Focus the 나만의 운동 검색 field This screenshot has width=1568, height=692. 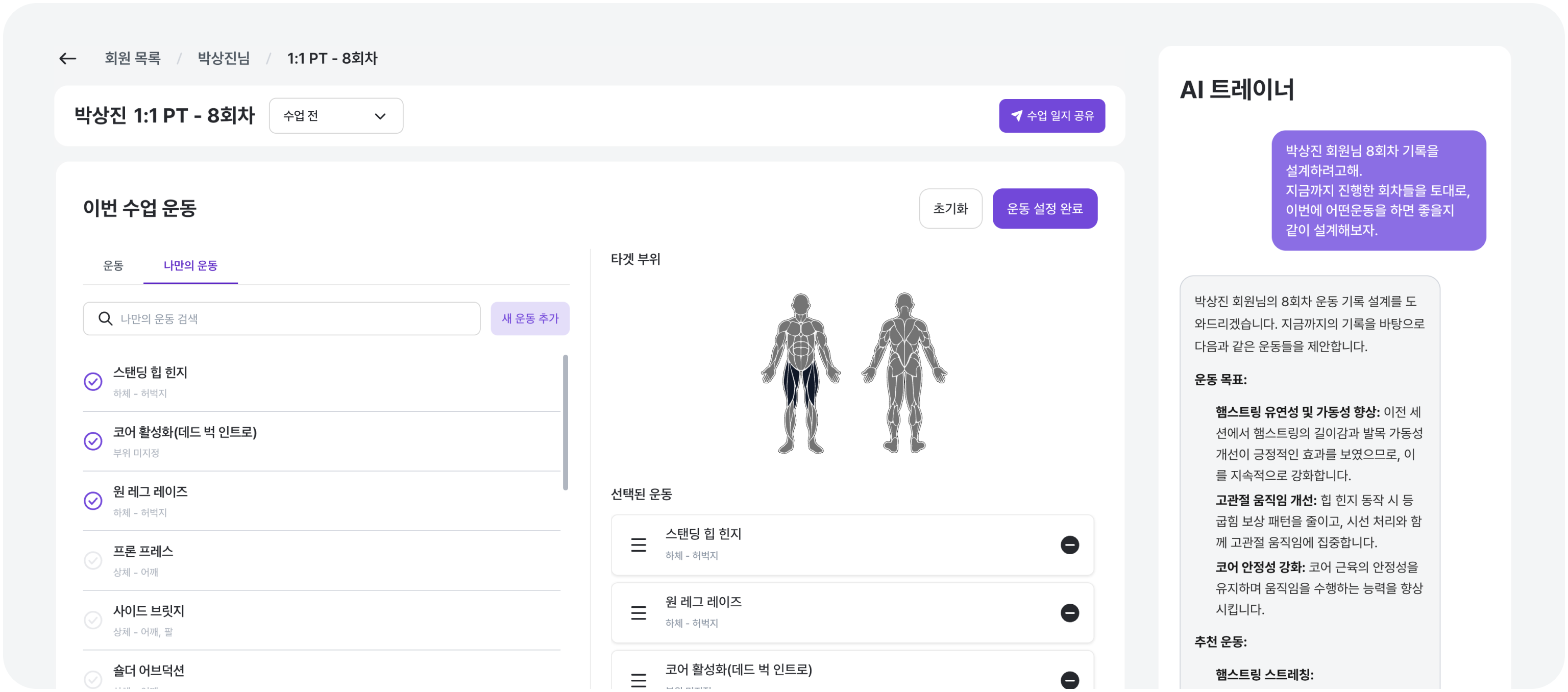click(x=282, y=318)
